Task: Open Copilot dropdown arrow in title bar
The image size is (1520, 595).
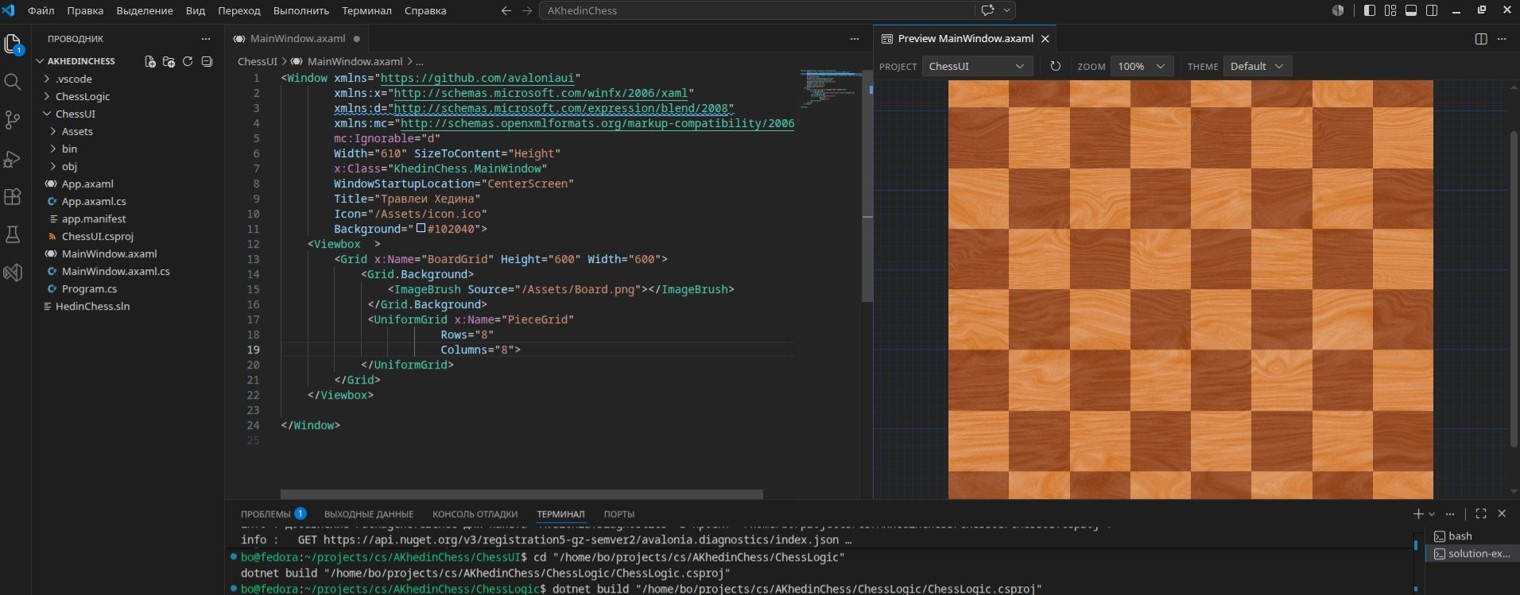Action: [x=1006, y=10]
